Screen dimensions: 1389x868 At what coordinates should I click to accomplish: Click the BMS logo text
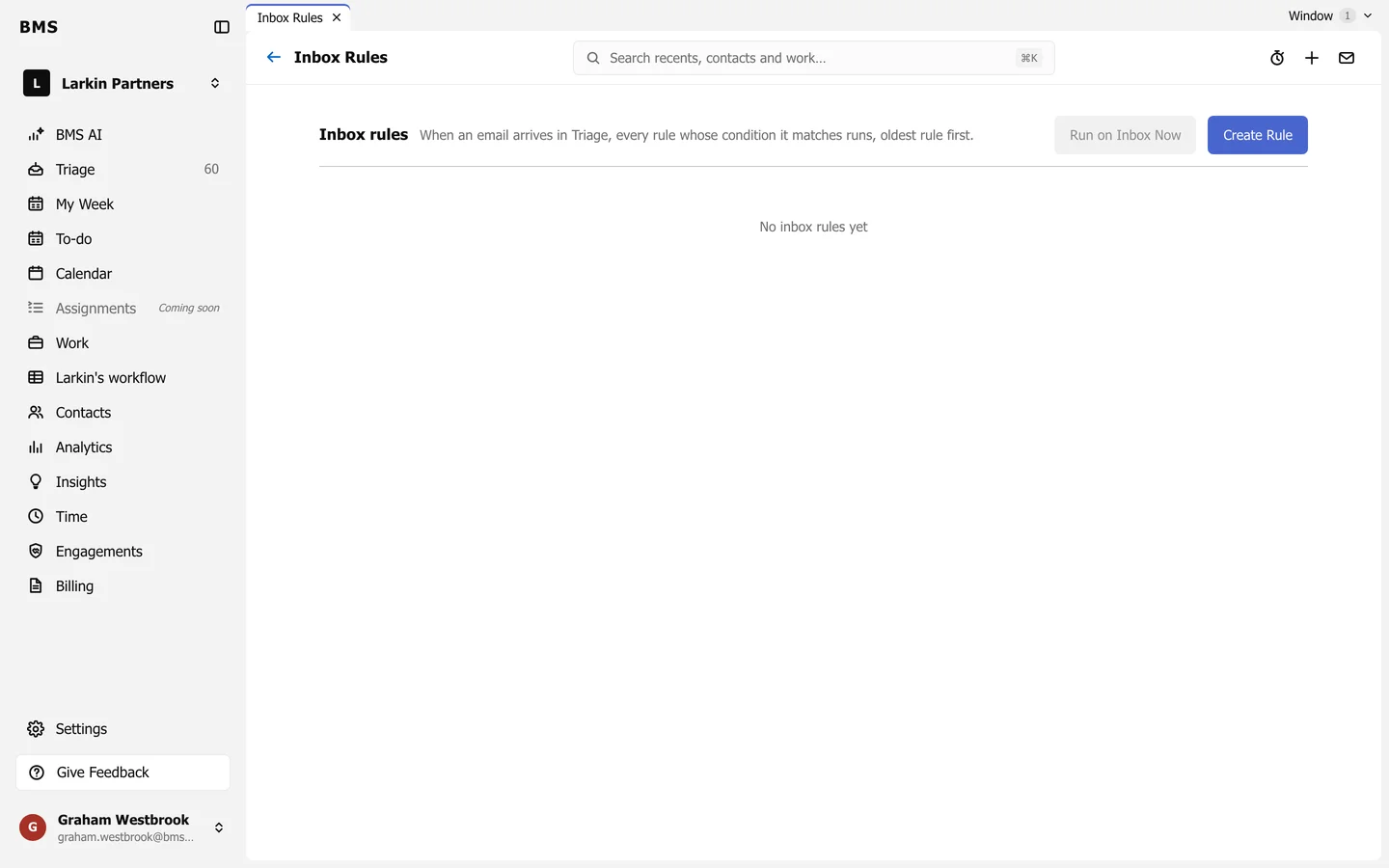tap(39, 27)
